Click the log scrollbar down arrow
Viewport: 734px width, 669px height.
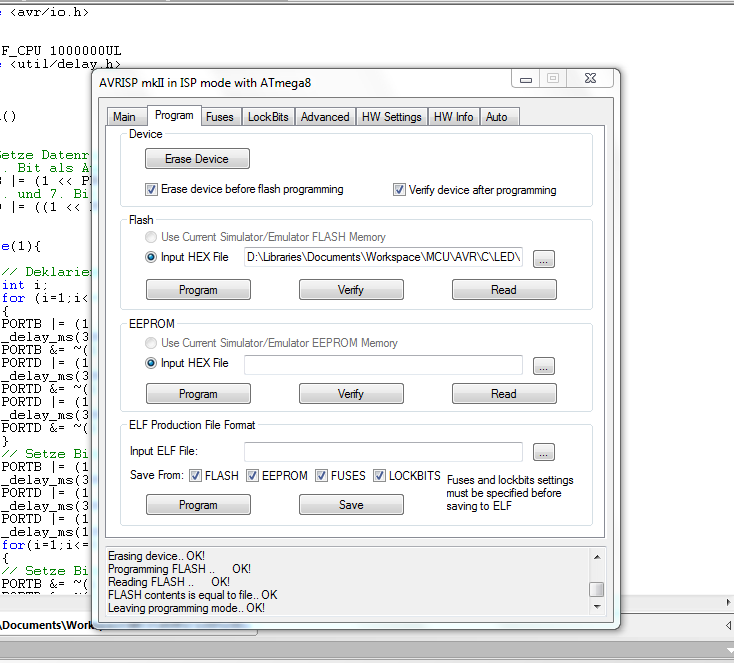tap(597, 607)
